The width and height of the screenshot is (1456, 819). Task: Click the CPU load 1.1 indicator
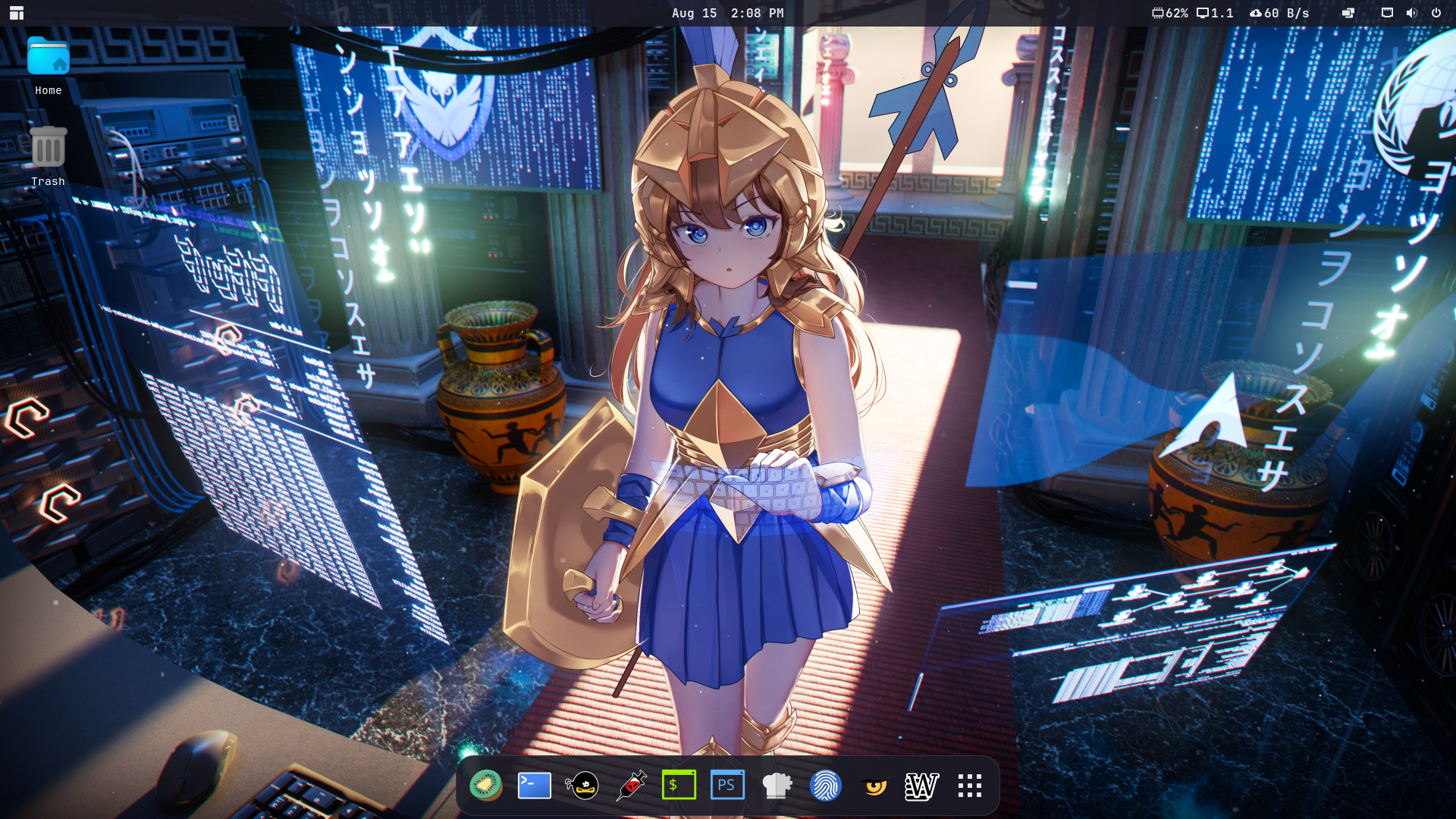click(1215, 13)
